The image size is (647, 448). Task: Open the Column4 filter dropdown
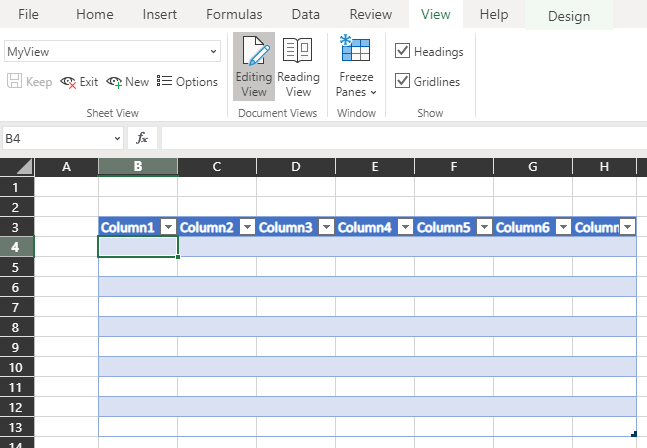405,227
